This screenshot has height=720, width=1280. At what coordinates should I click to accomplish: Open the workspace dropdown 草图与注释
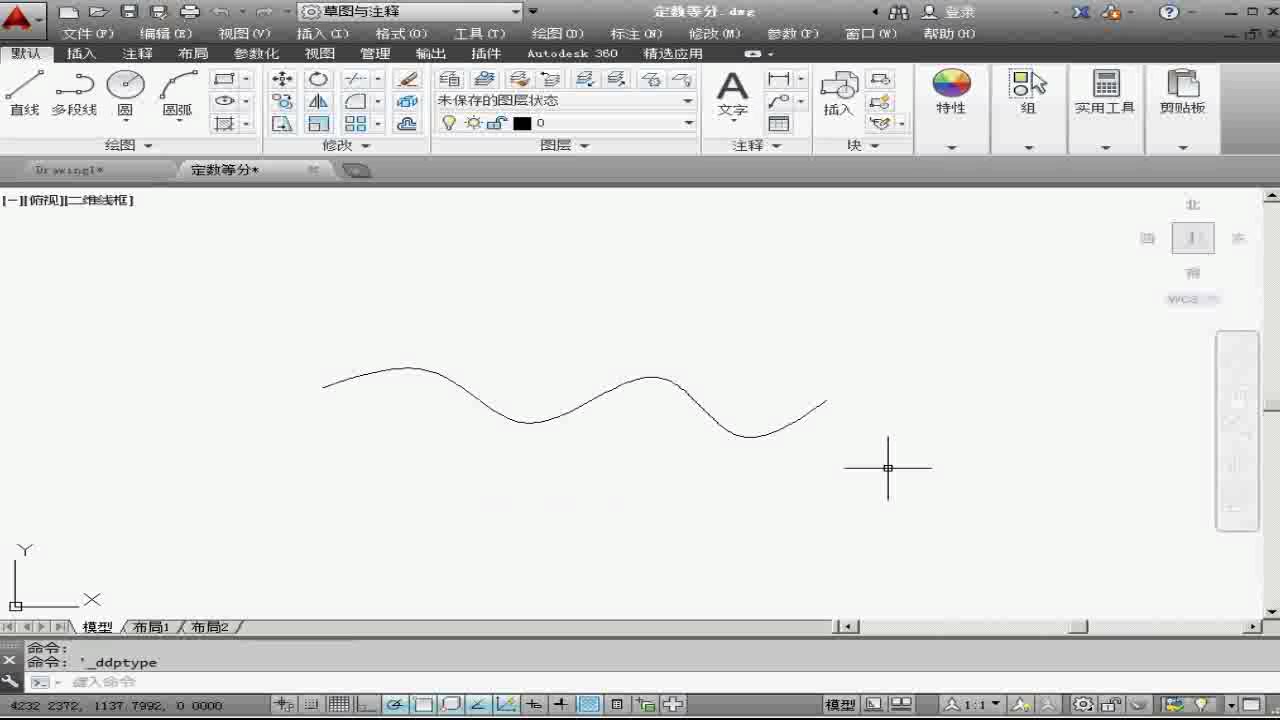[x=411, y=12]
